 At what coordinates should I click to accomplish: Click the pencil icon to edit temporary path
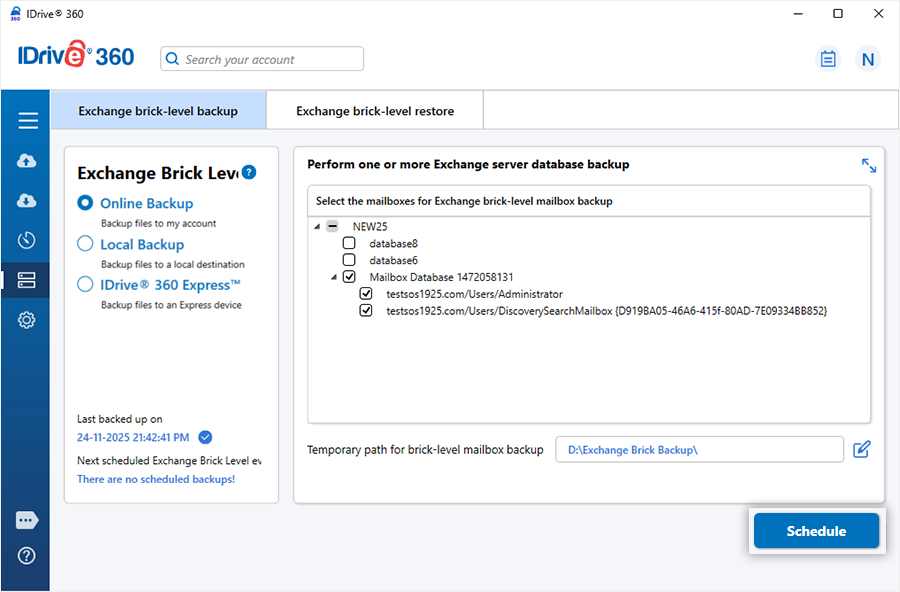(x=862, y=450)
